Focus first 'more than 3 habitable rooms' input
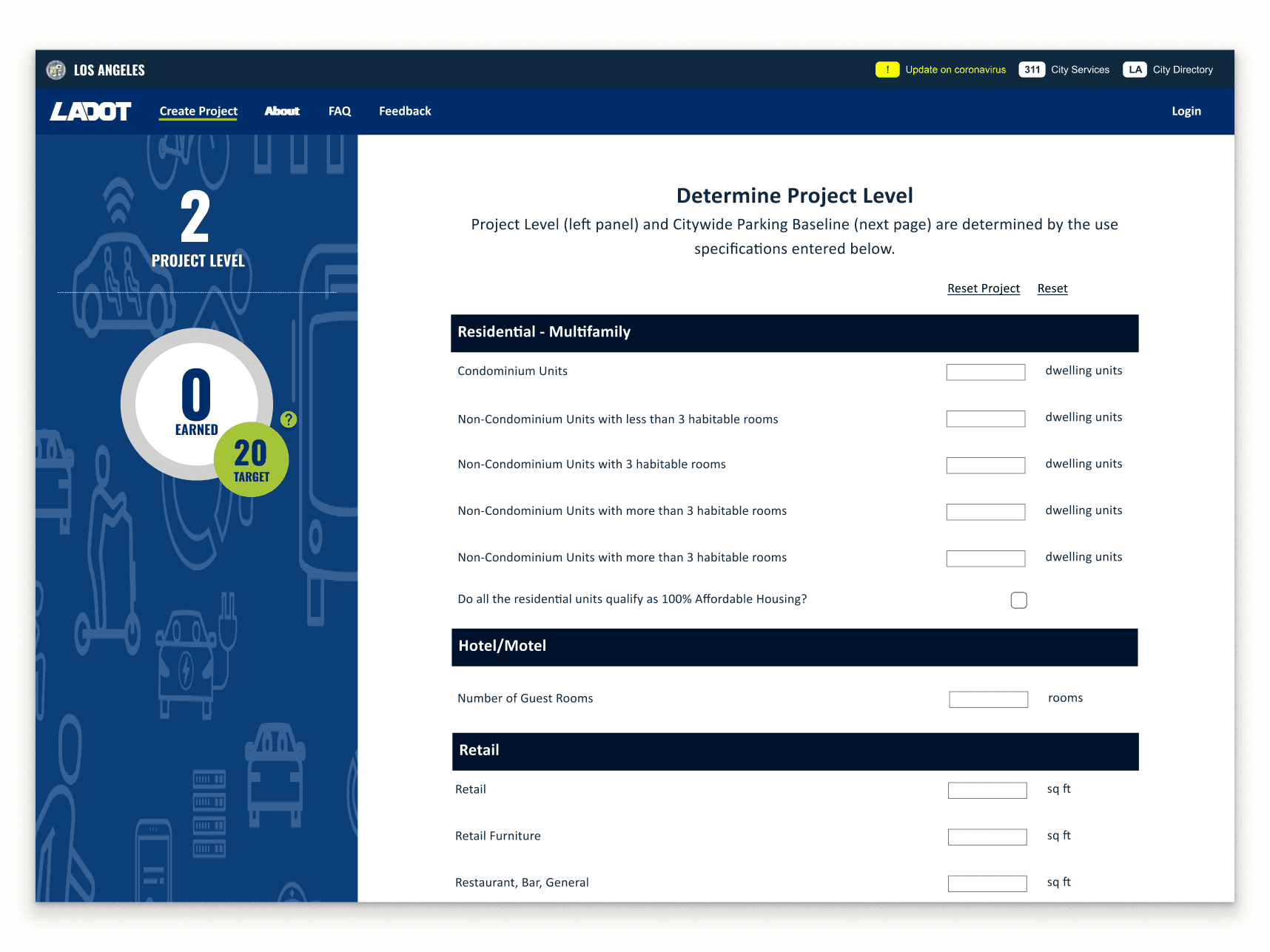This screenshot has height=952, width=1270. (x=986, y=512)
